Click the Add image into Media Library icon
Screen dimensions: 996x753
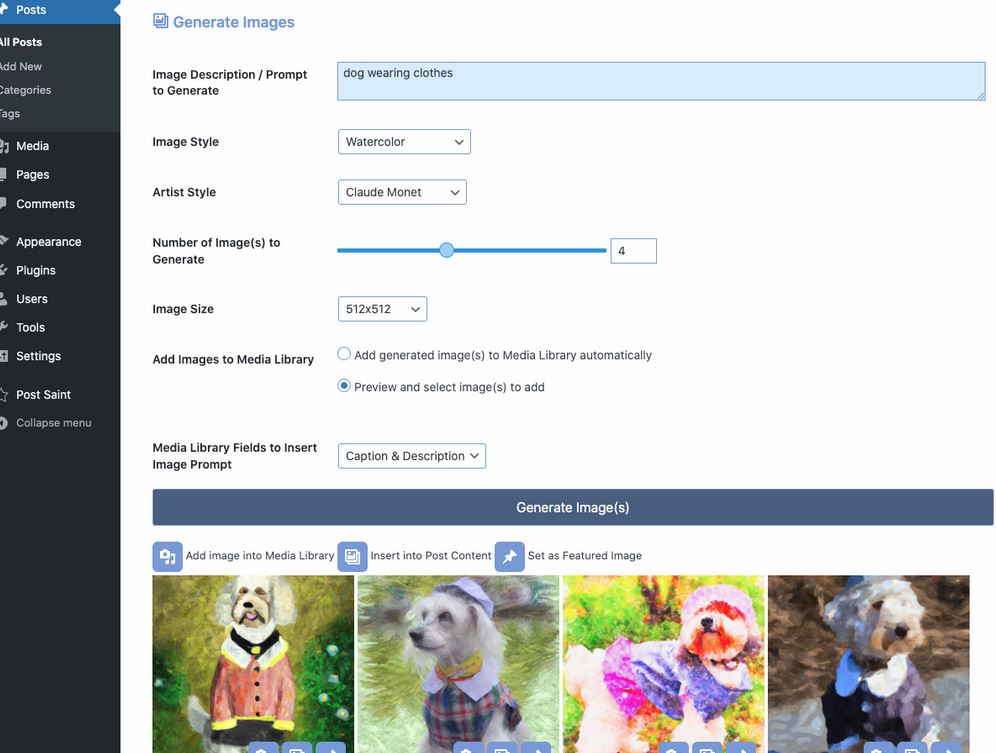[x=168, y=557]
